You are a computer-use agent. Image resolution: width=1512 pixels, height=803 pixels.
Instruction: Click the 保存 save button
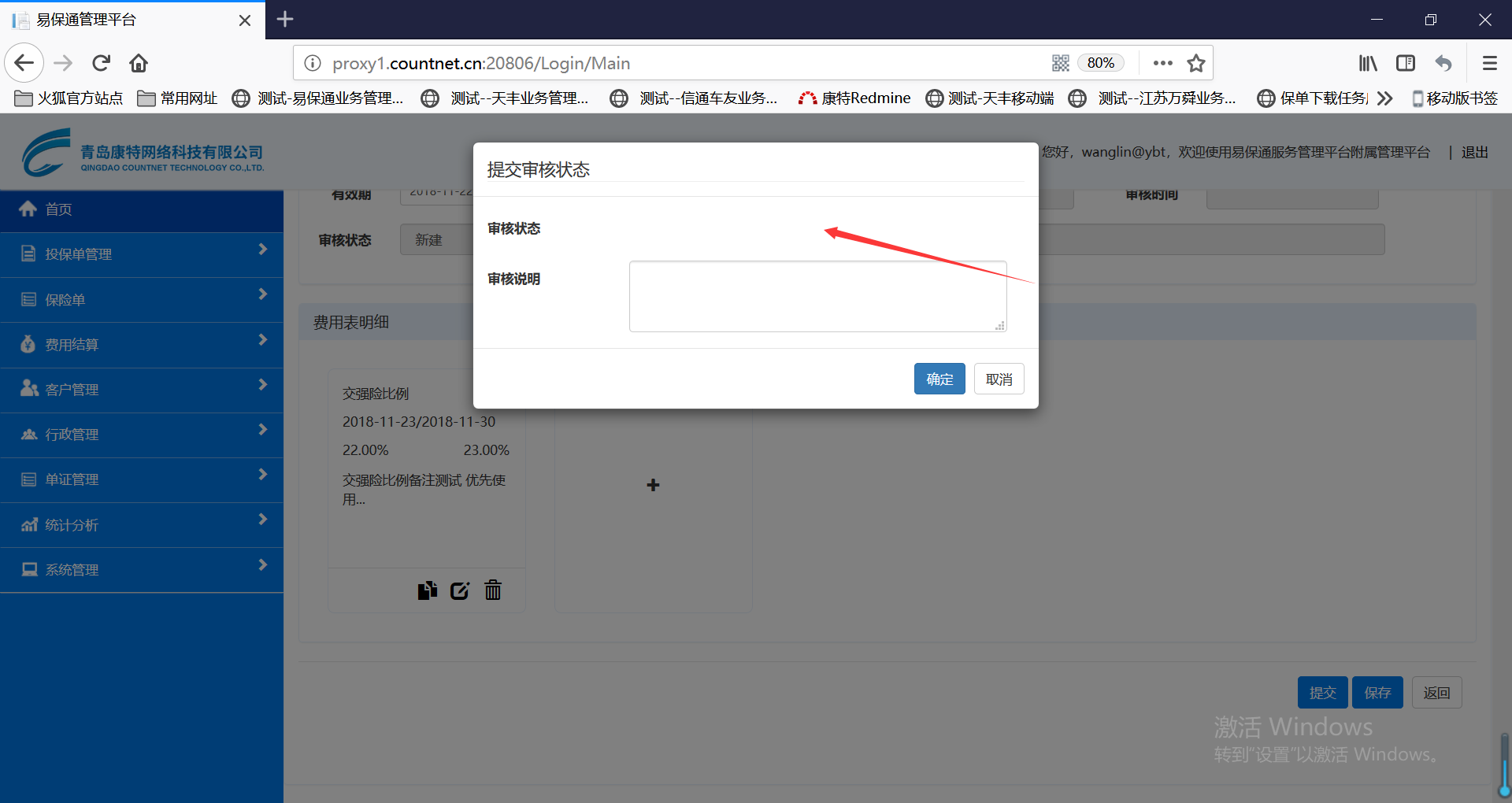coord(1378,693)
